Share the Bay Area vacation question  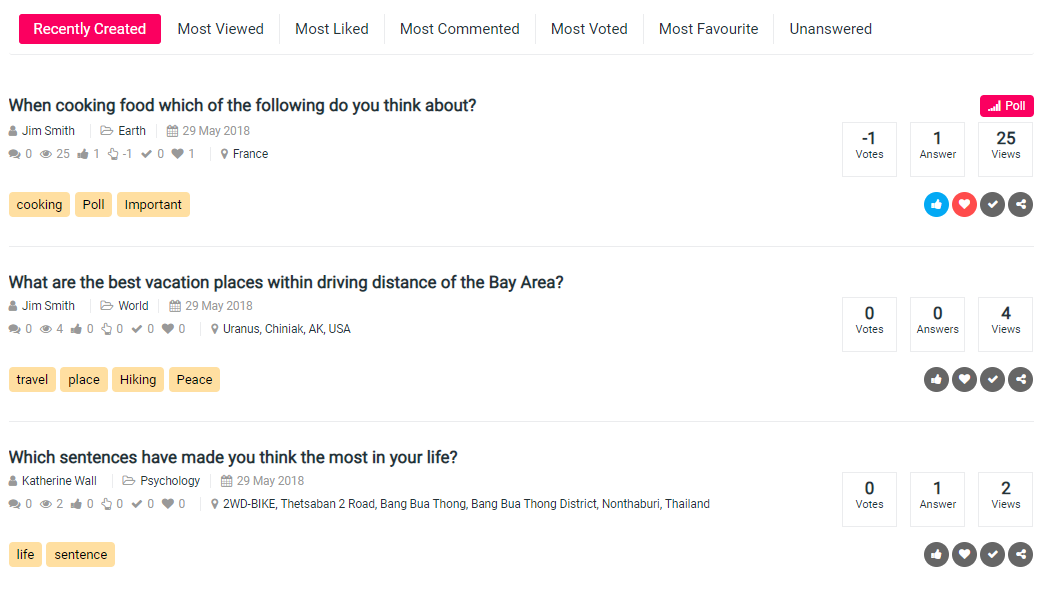1020,380
